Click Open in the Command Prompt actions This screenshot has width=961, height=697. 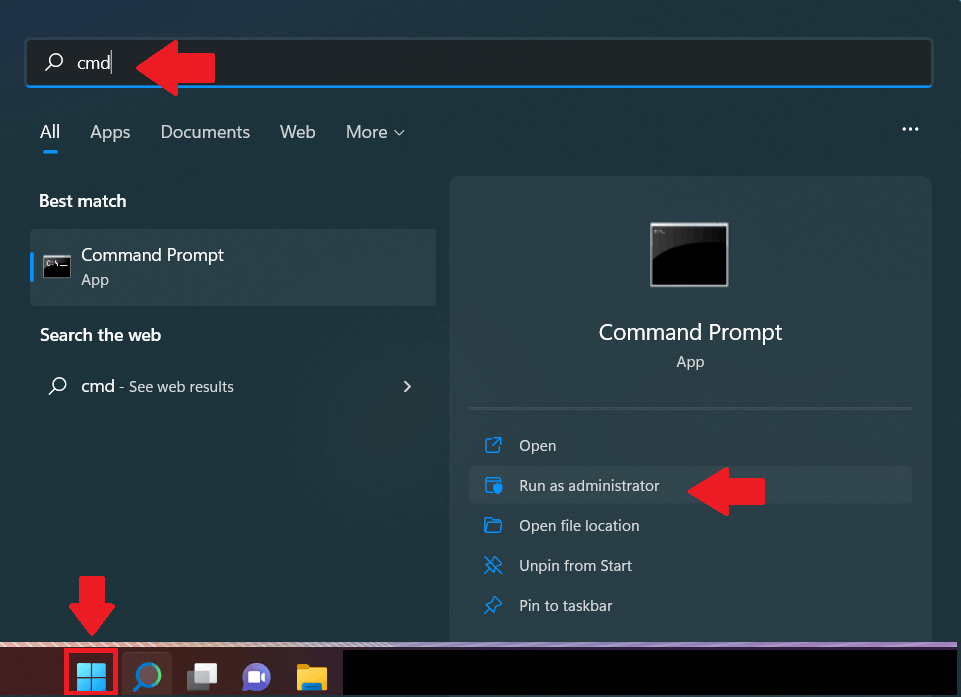click(690, 446)
